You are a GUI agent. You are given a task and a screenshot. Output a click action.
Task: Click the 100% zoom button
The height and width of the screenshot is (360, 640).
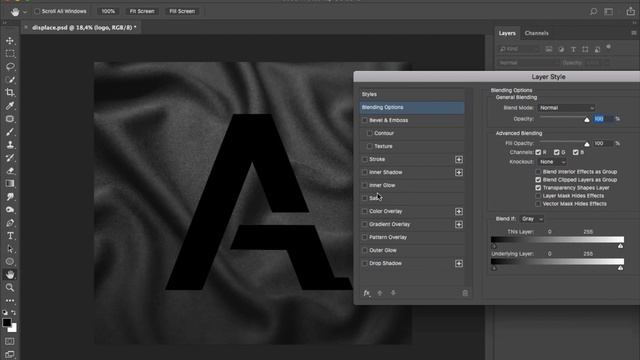coord(108,11)
